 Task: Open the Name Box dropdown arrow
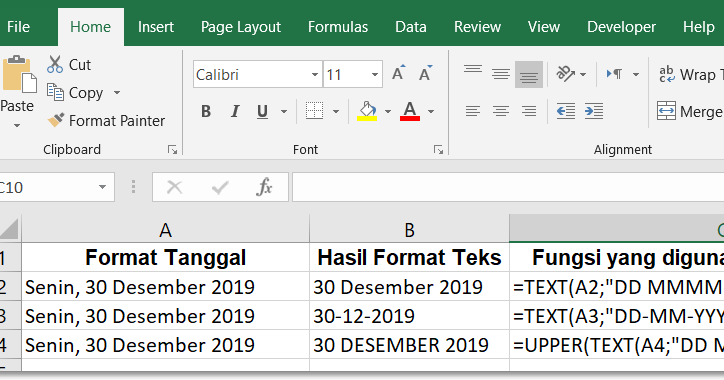[103, 187]
